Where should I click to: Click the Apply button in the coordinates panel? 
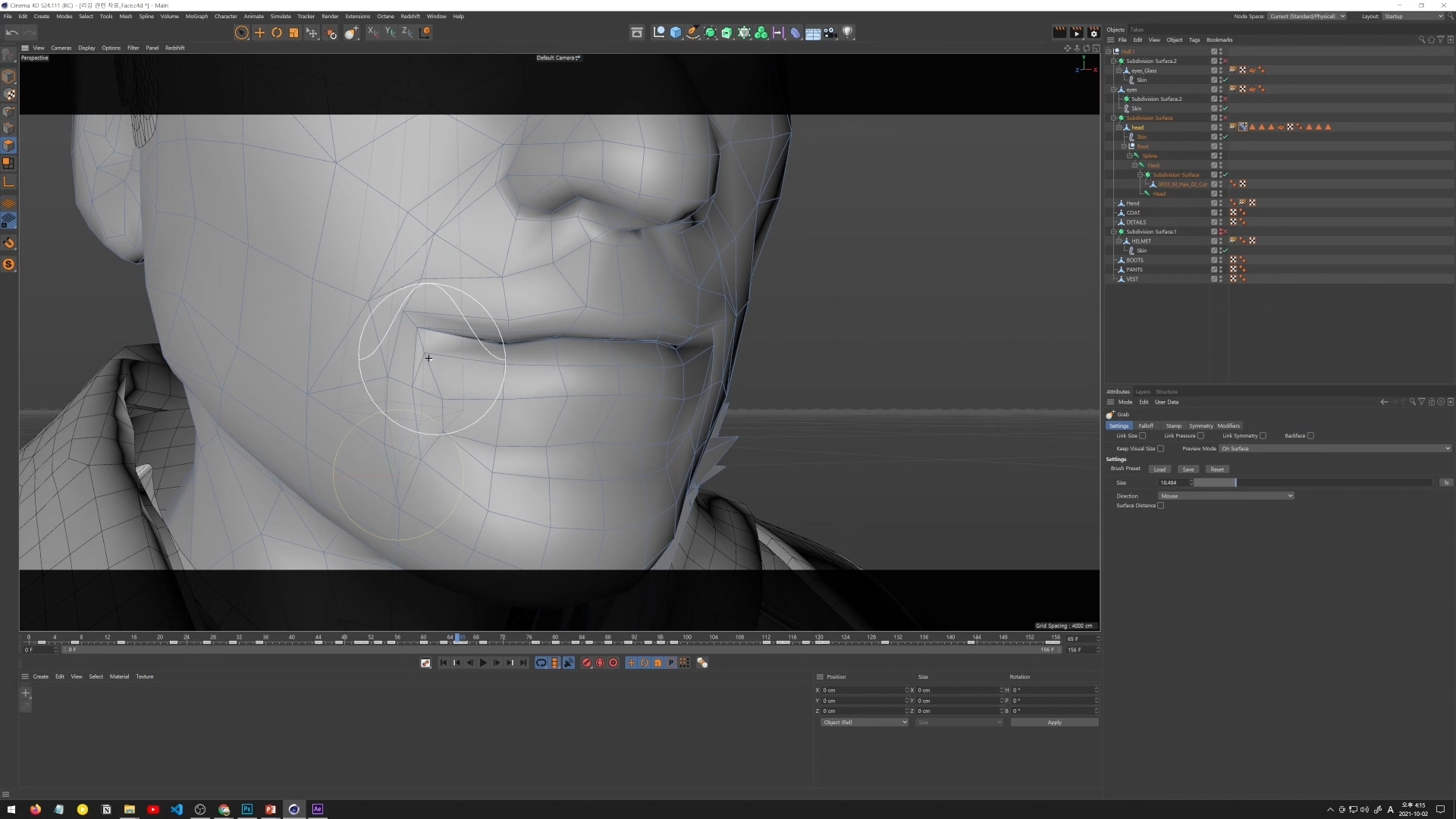pos(1054,722)
